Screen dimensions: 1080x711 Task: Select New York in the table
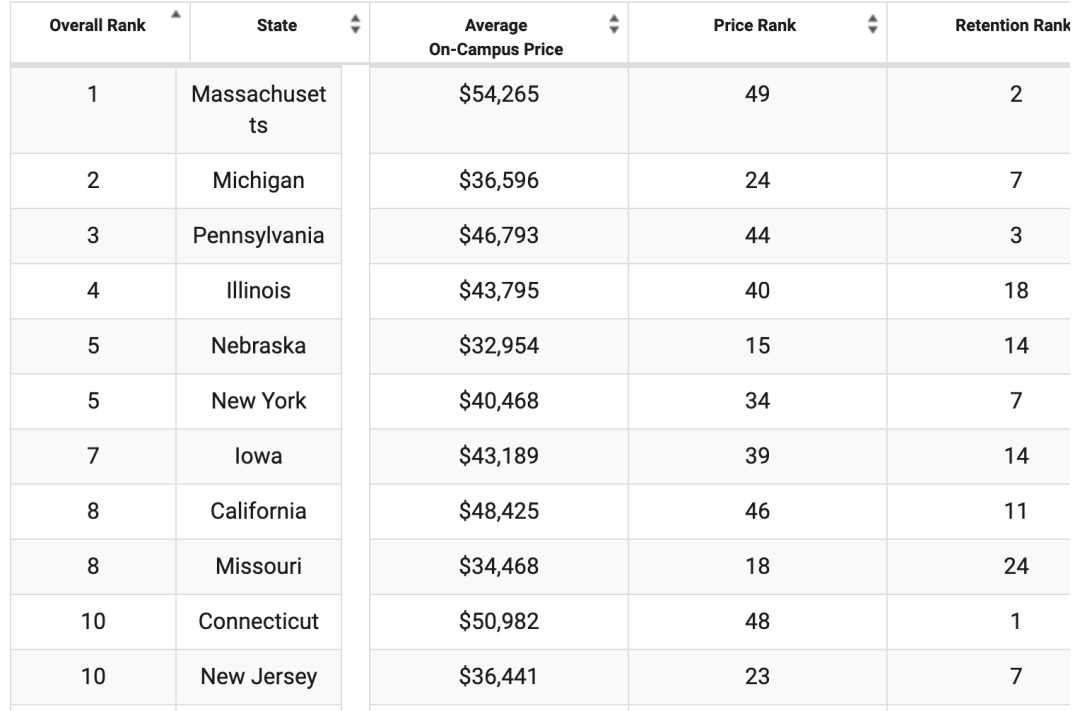point(258,401)
